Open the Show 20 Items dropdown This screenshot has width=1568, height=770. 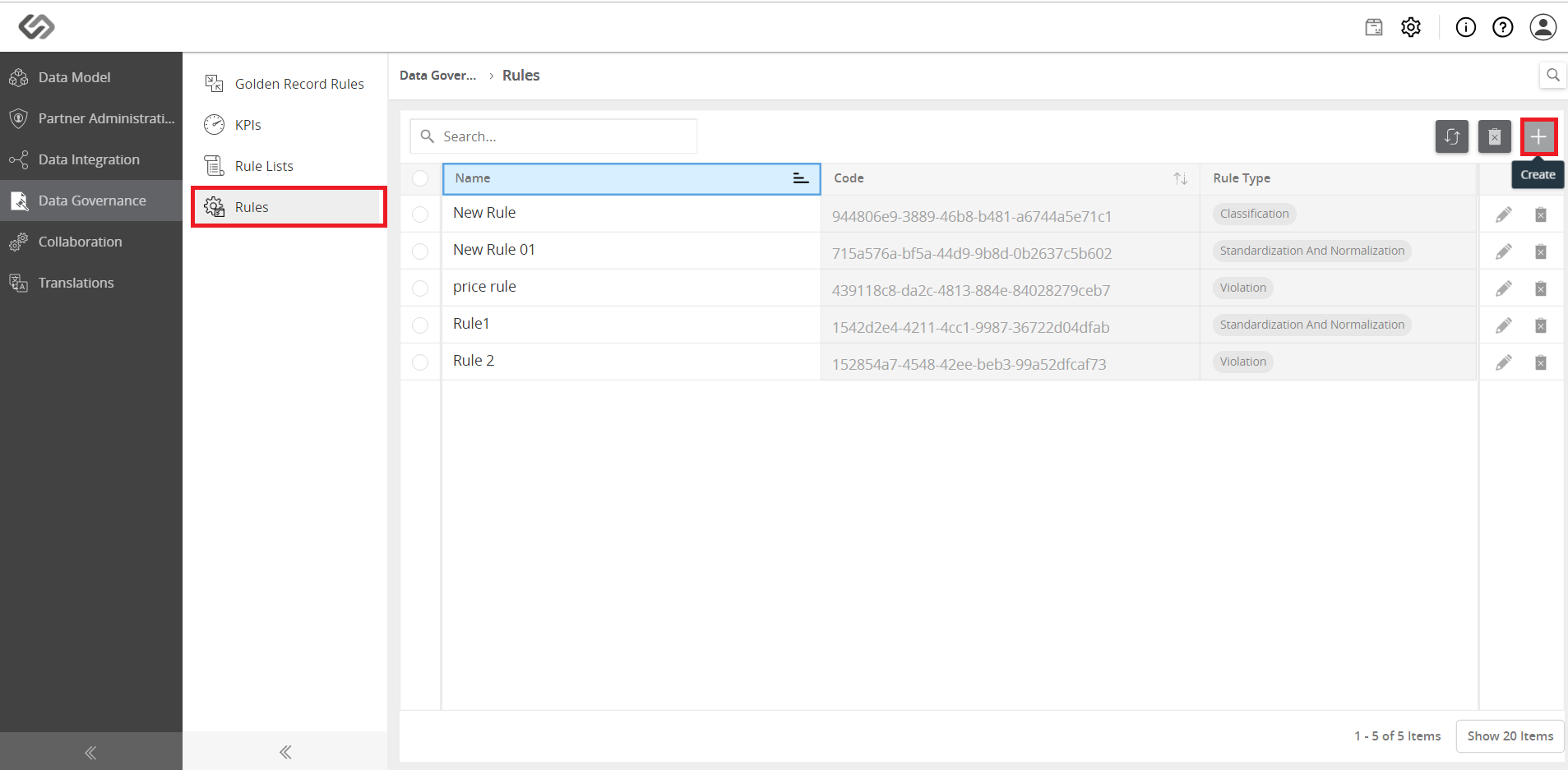point(1510,736)
